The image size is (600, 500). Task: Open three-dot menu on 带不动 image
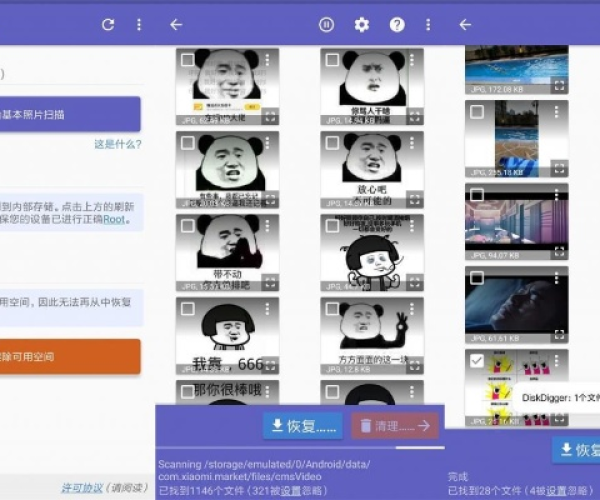click(267, 226)
